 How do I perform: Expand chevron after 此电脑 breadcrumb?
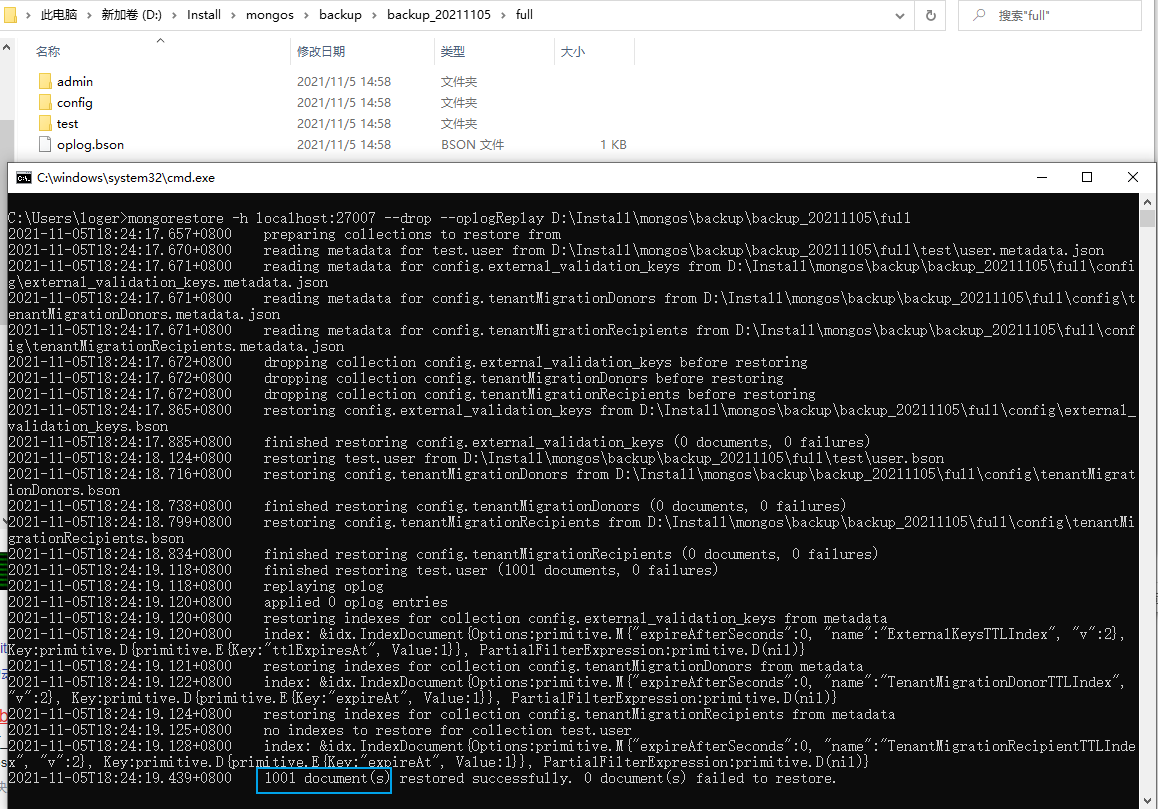pos(89,15)
